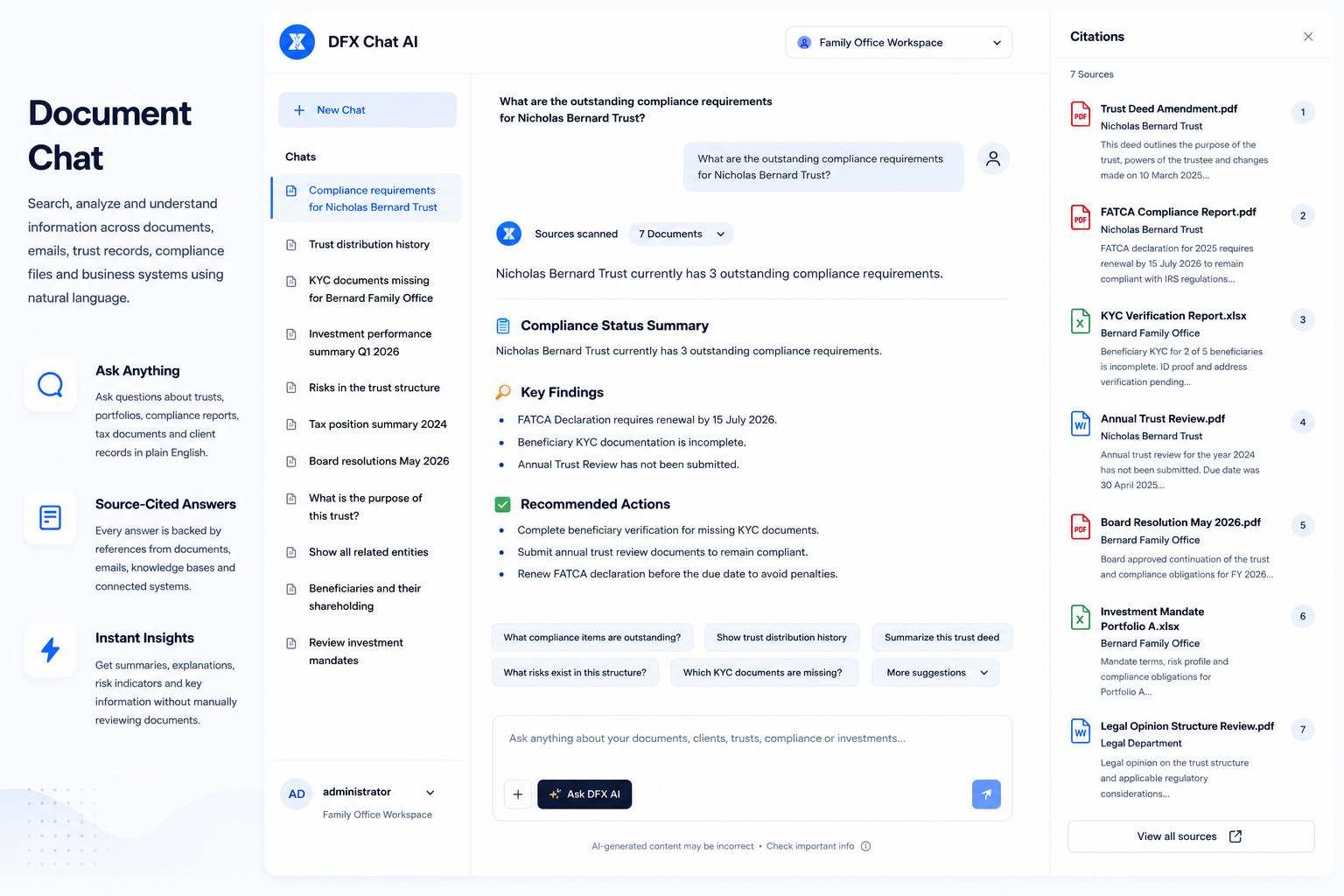Click the Compliance Status Summary document icon

point(503,325)
